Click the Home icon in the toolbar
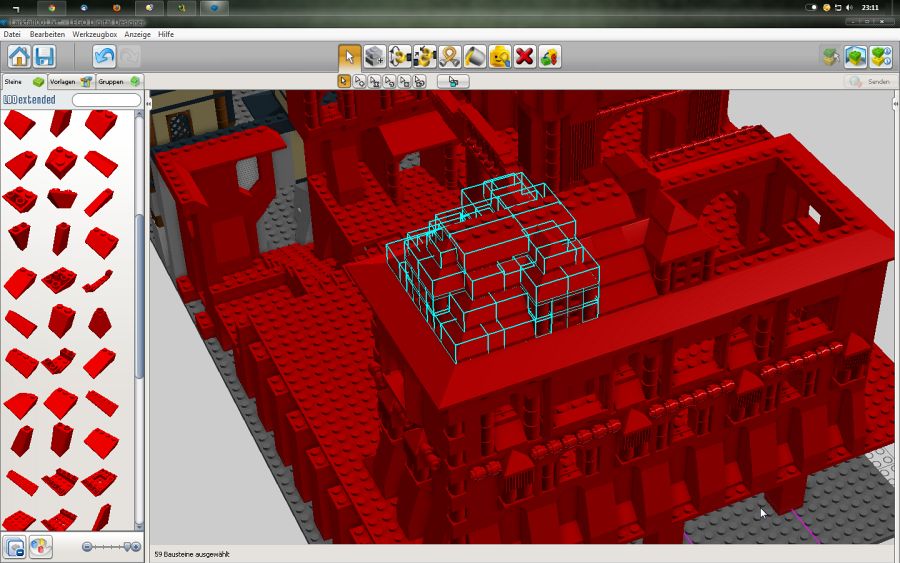Screen dimensions: 900x563 click(19, 56)
